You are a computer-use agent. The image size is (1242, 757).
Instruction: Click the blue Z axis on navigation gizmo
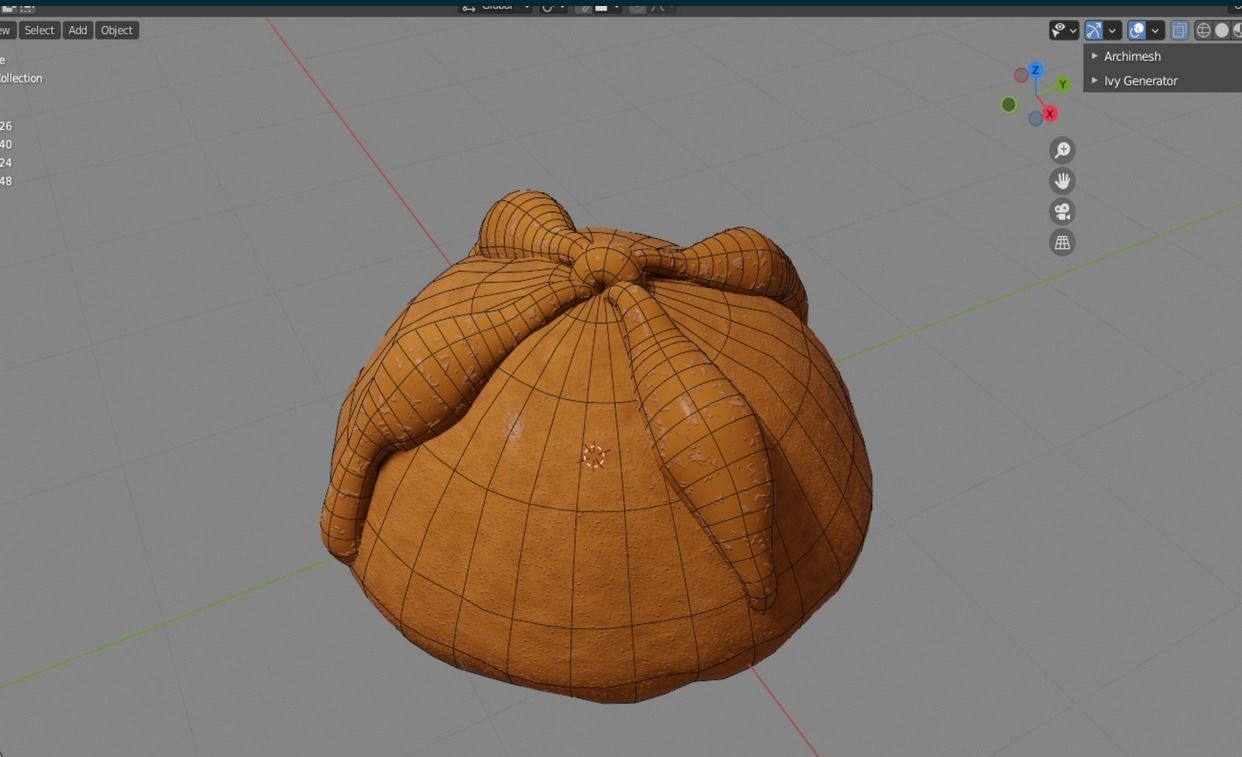point(1036,70)
